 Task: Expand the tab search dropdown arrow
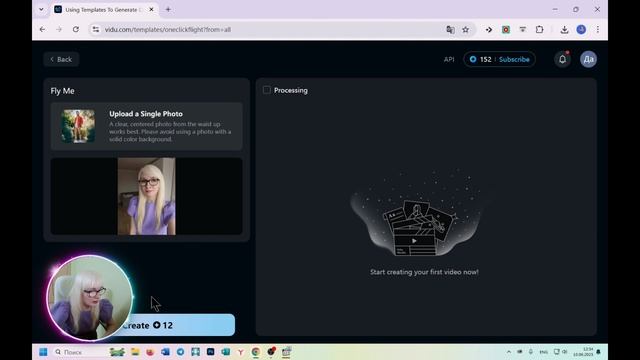click(41, 9)
